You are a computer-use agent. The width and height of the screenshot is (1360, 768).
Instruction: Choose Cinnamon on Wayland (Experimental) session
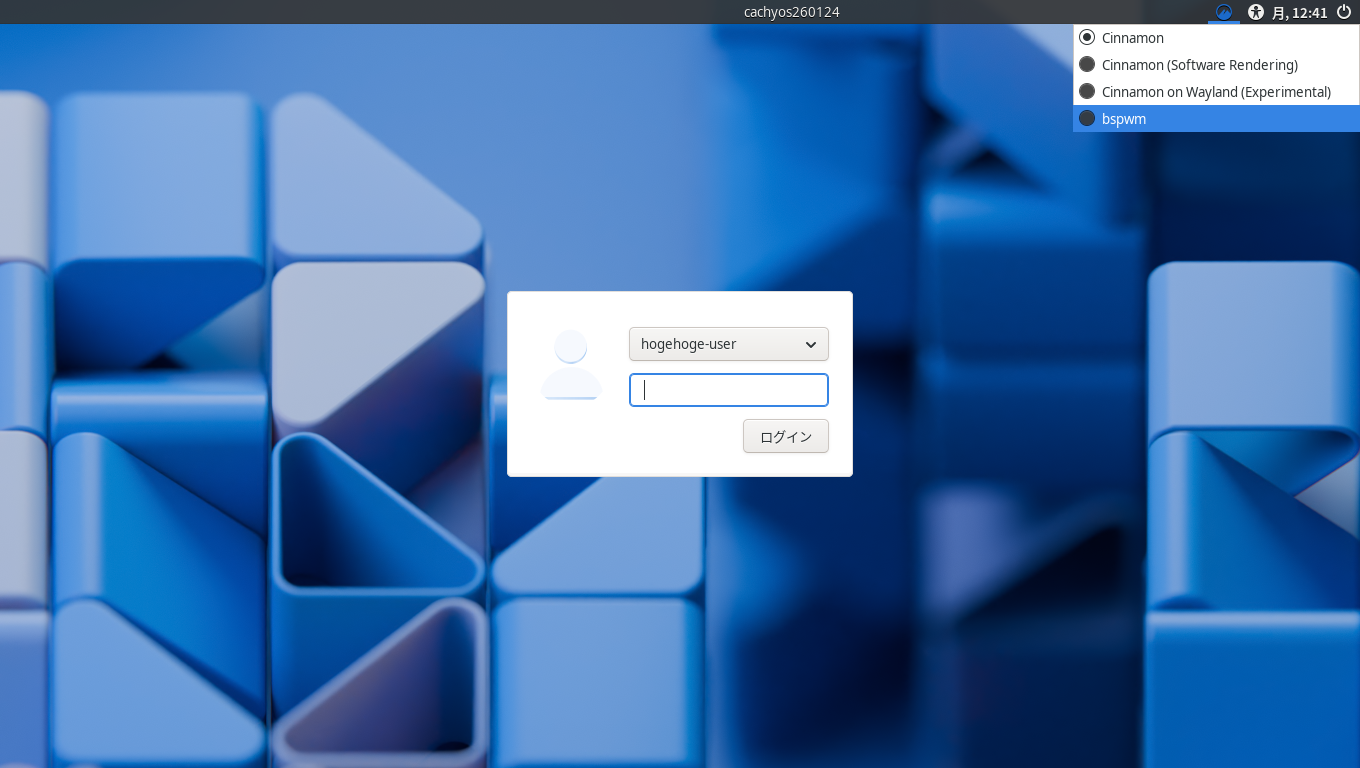(x=1216, y=92)
